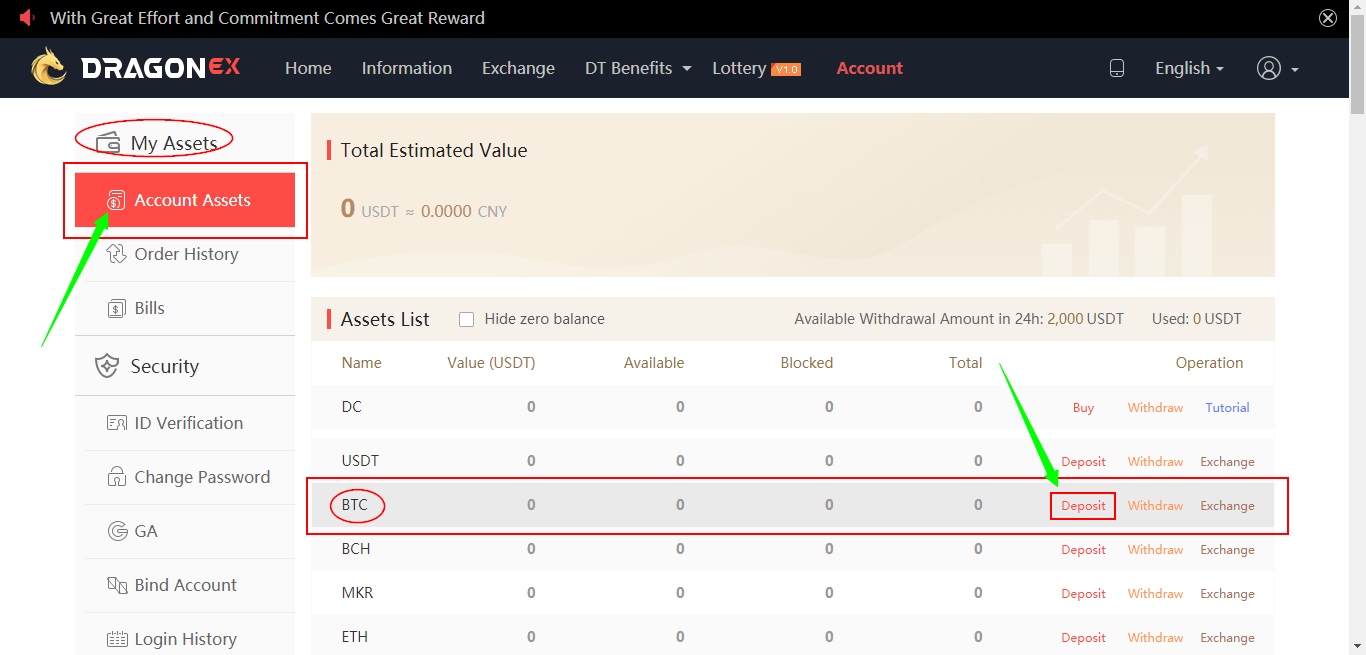Screen dimensions: 1366x655
Task: Click the announcement speaker icon
Action: coord(27,18)
